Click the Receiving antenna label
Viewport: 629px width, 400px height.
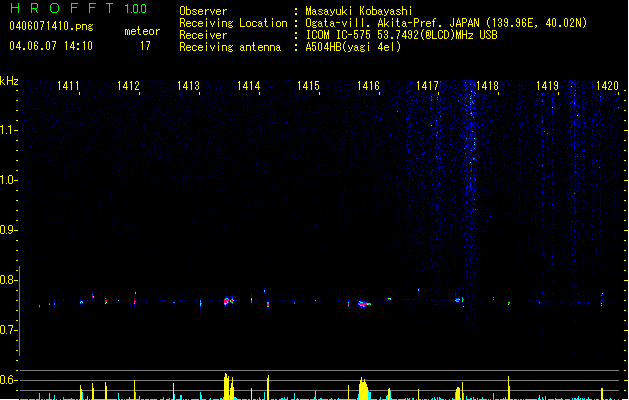230,47
